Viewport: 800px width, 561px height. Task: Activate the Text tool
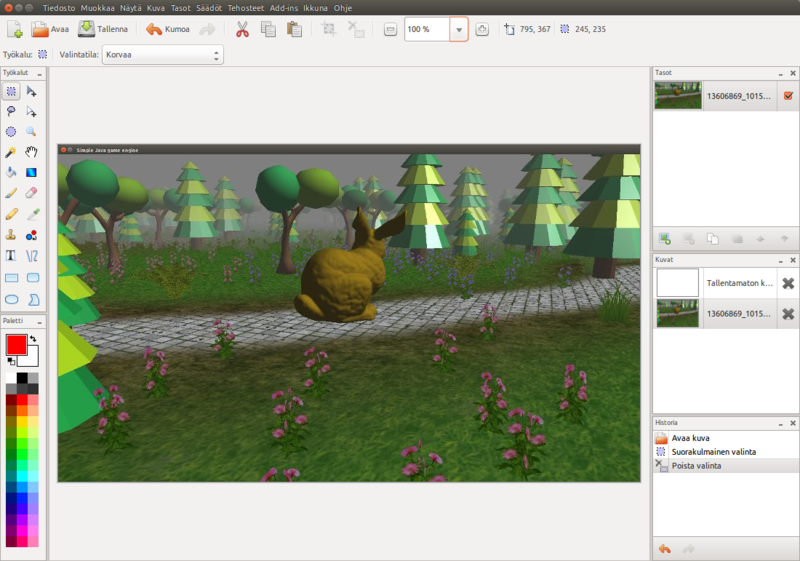[x=11, y=255]
